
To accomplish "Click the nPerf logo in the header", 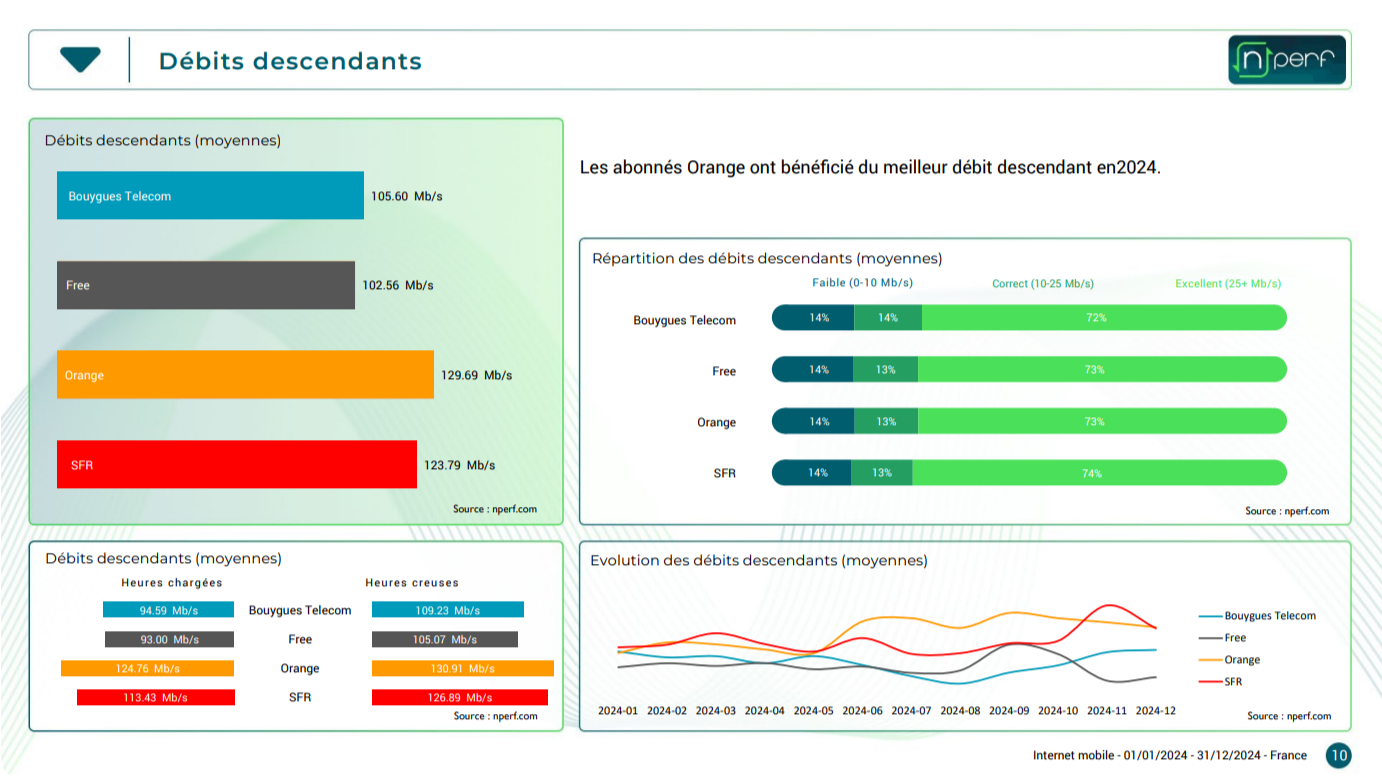I will tap(1286, 60).
